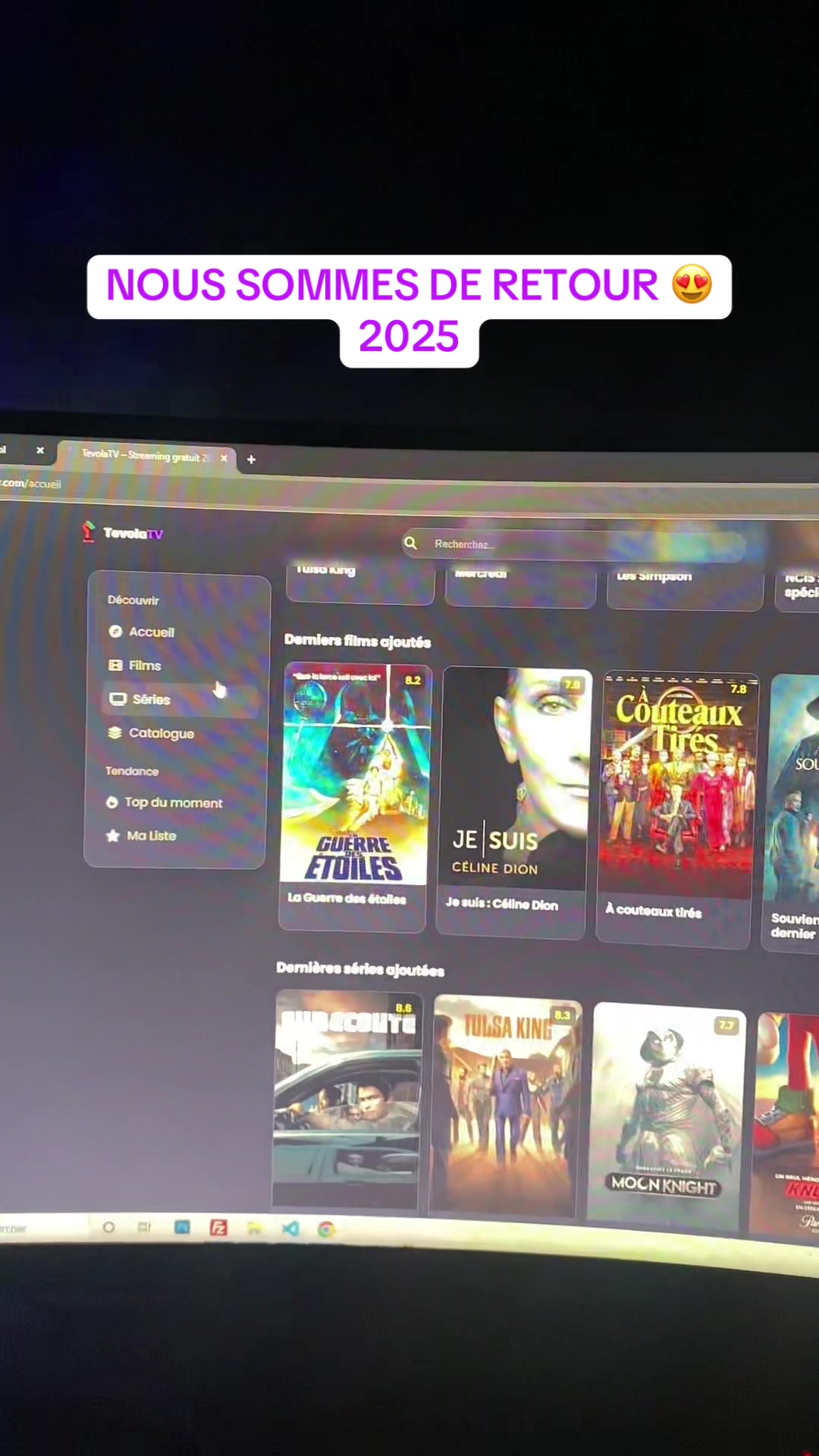Click the Task View taskbar icon
This screenshot has width=819, height=1456.
(144, 1226)
